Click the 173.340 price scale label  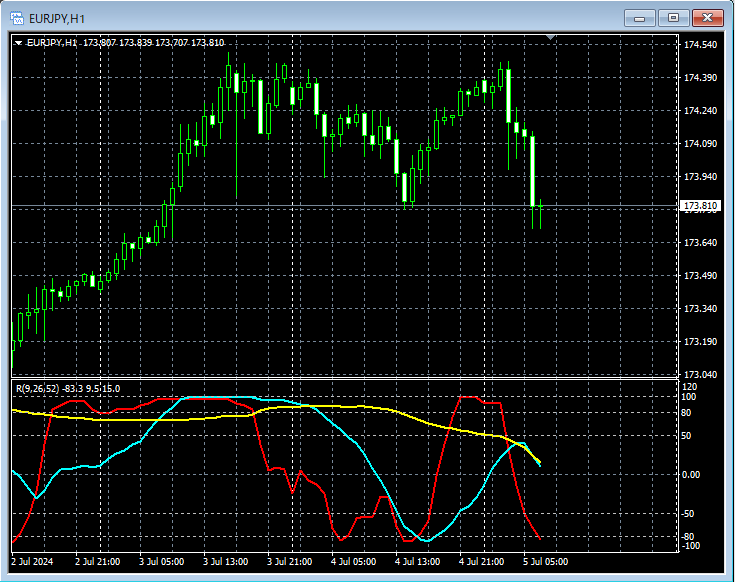coord(700,308)
